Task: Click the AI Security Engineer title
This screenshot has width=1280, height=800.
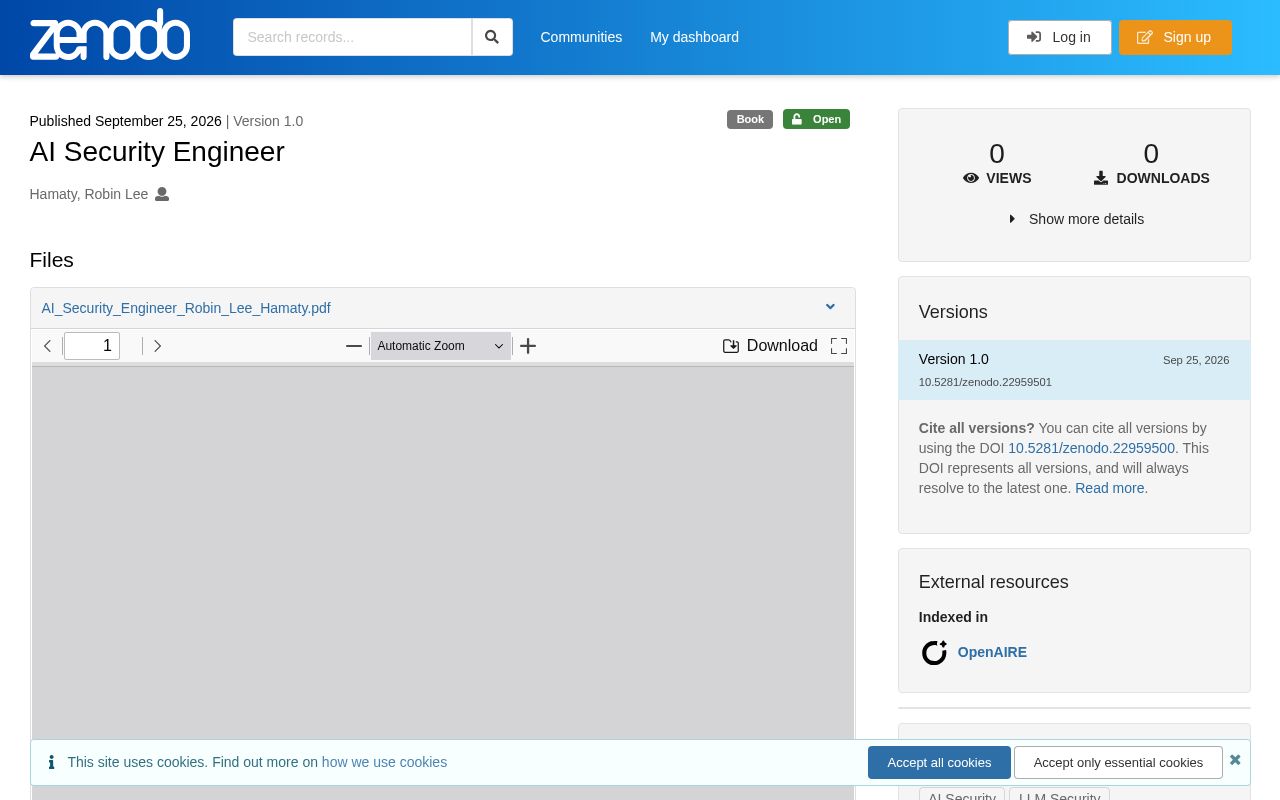Action: click(157, 152)
